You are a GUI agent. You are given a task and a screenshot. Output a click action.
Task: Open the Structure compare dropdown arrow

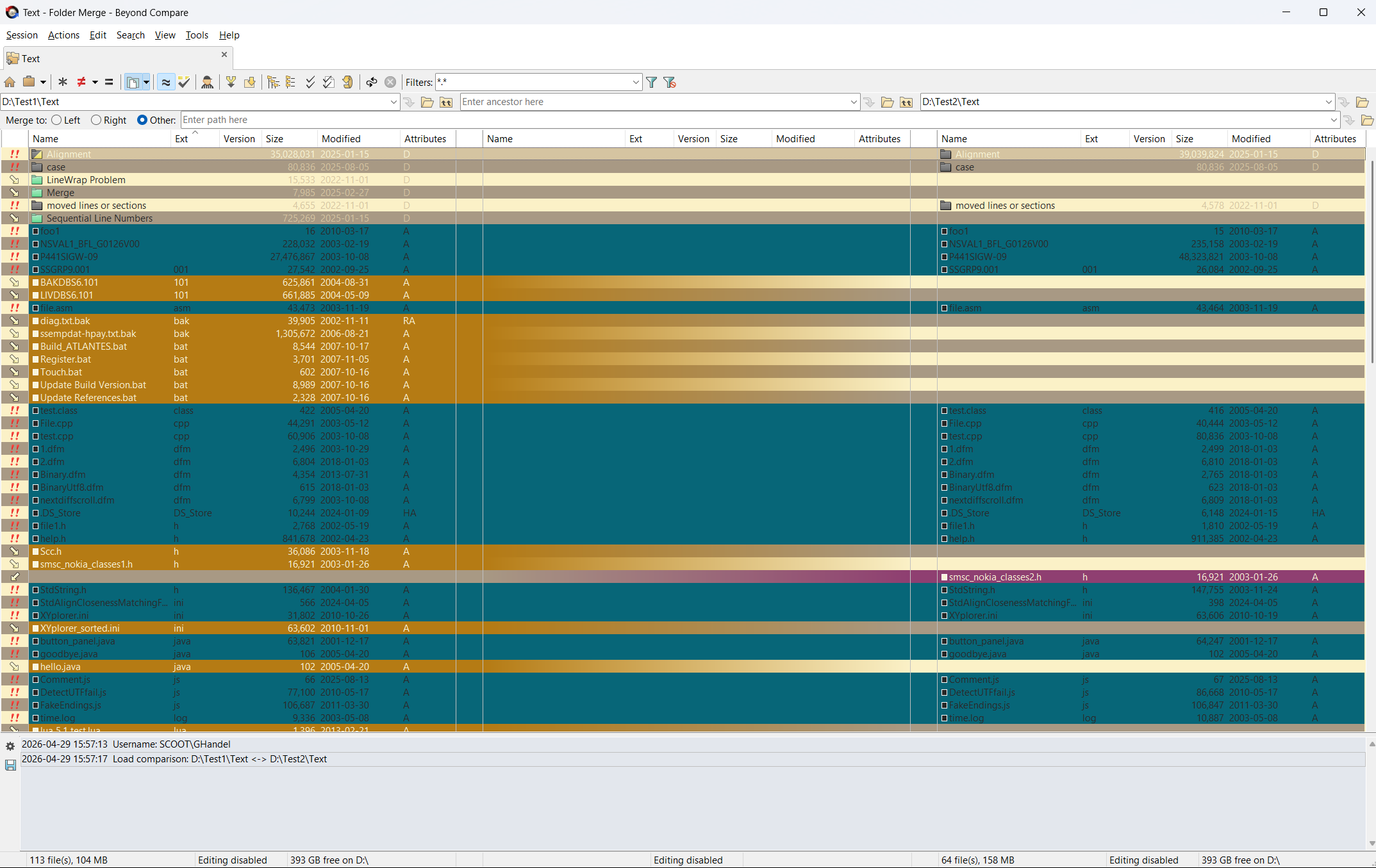[146, 82]
